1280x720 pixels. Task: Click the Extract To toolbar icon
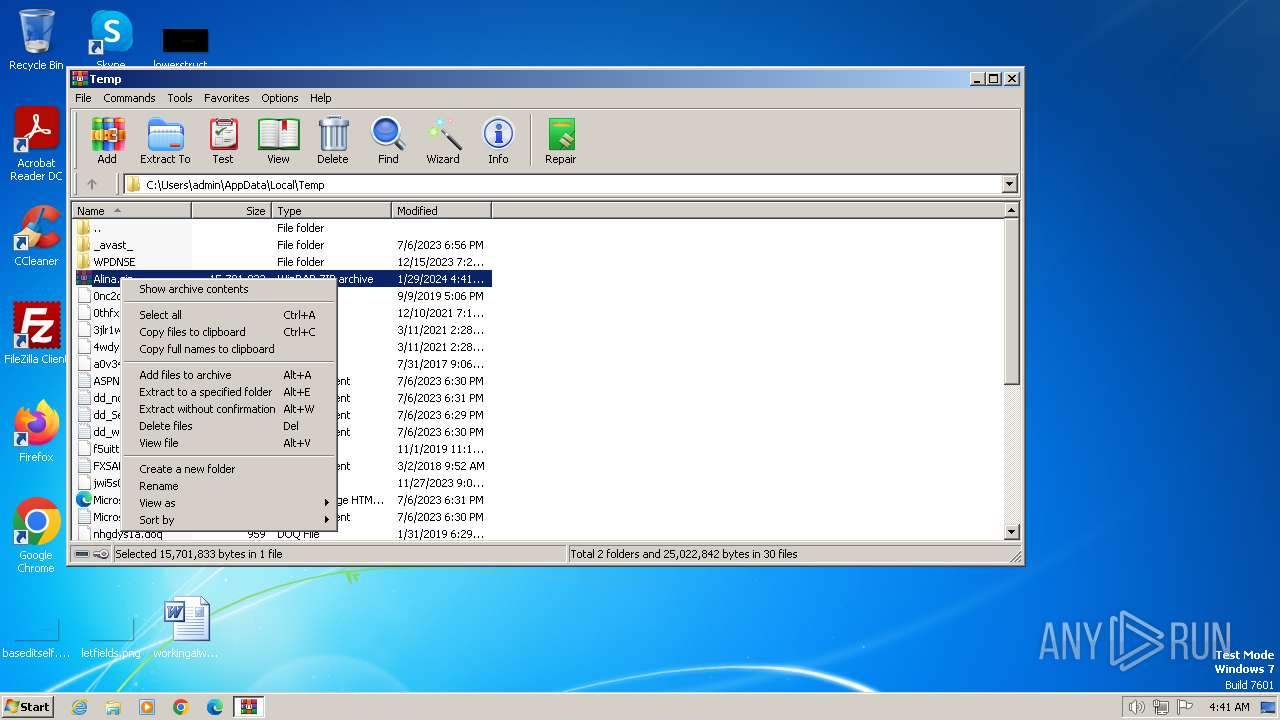click(x=165, y=141)
